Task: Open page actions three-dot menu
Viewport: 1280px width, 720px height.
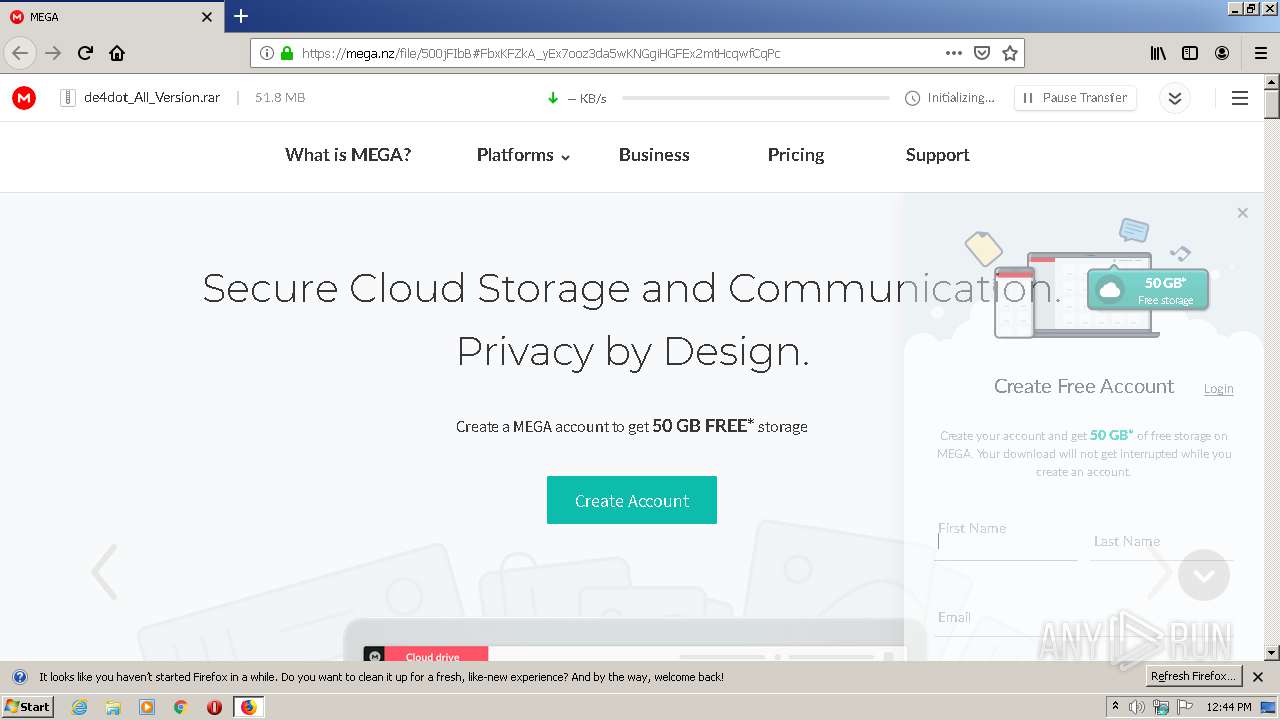Action: pyautogui.click(x=954, y=53)
